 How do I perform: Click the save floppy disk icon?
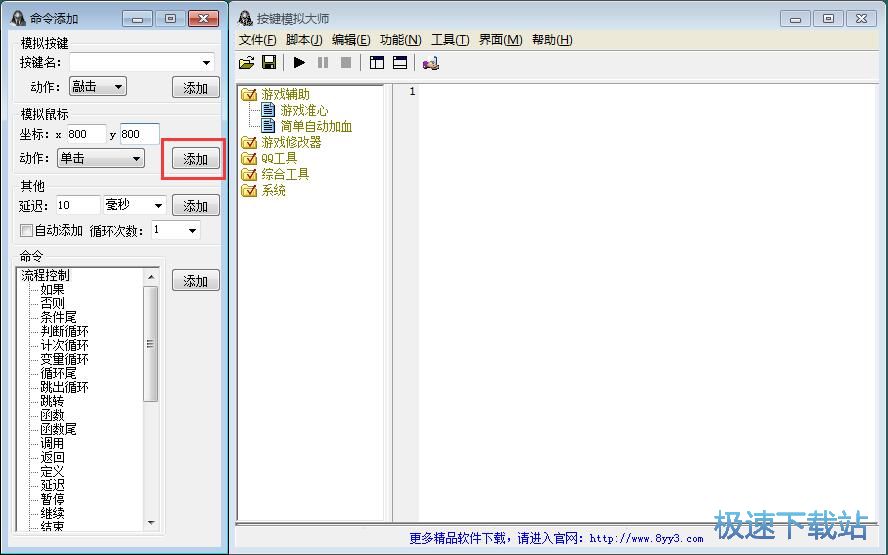pos(269,63)
